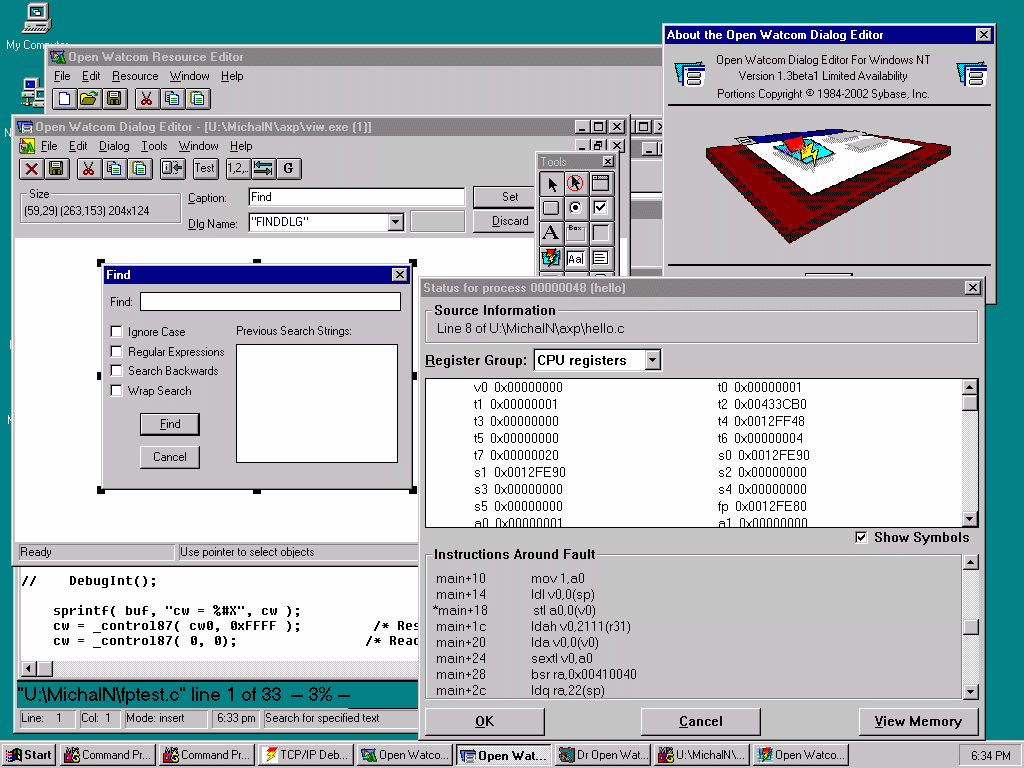The image size is (1024, 768).
Task: Click Cancel in the process Status window
Action: (x=701, y=721)
